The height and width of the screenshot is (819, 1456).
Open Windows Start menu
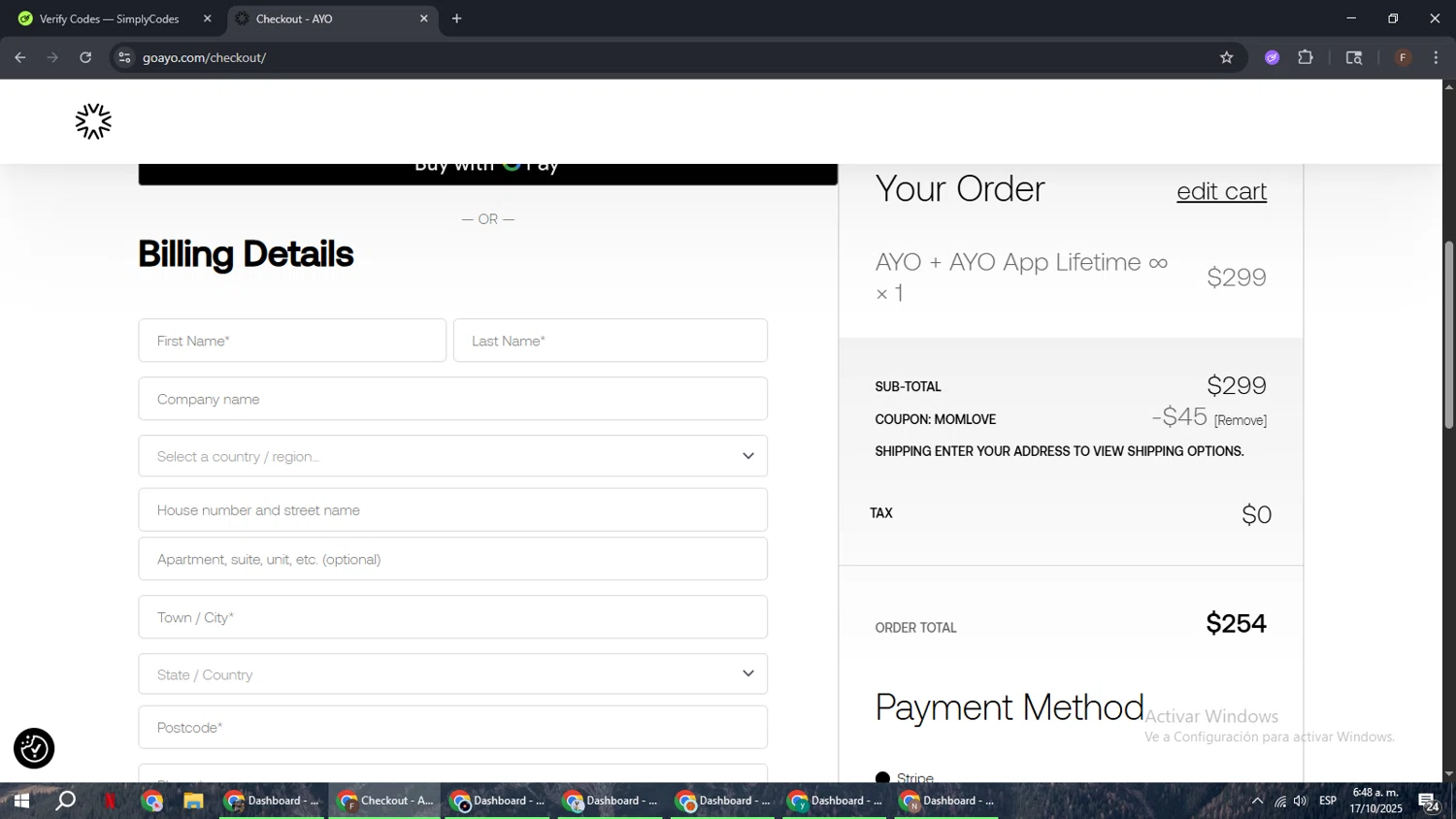[21, 801]
